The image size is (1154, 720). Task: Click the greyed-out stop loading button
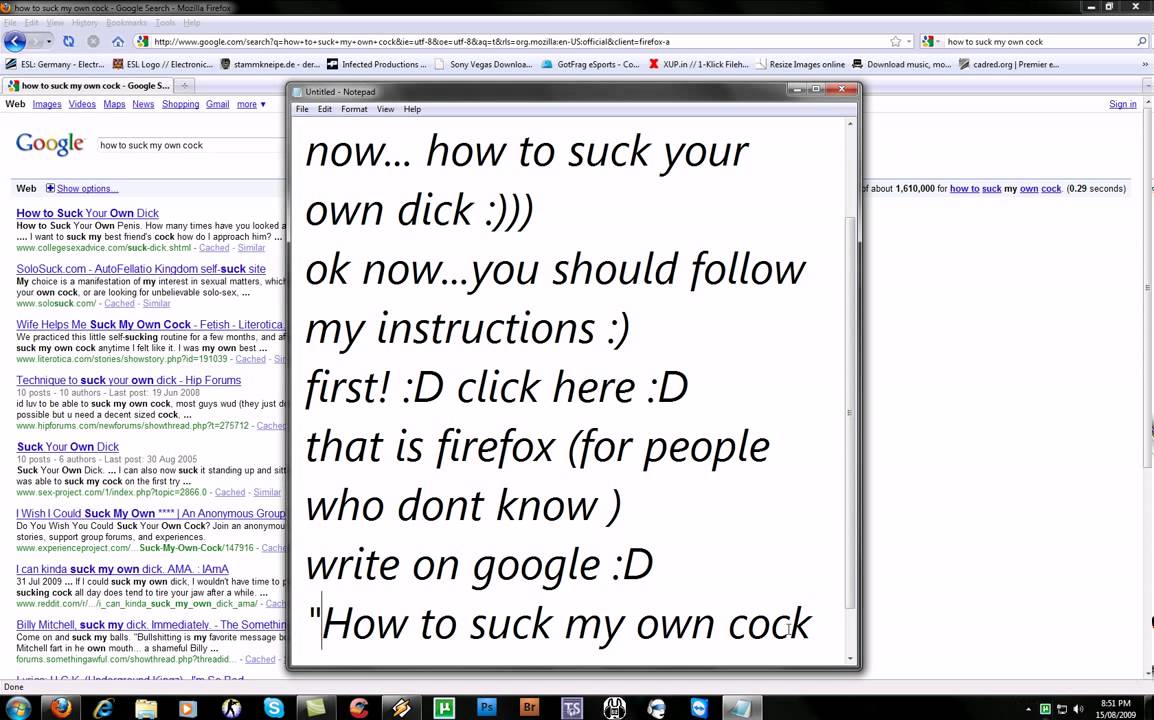tap(93, 42)
